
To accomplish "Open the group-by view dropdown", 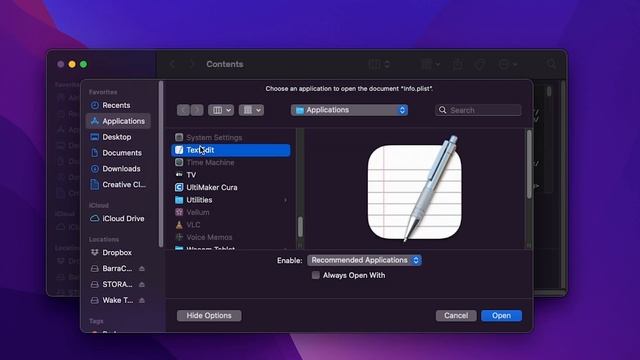I will (x=251, y=110).
